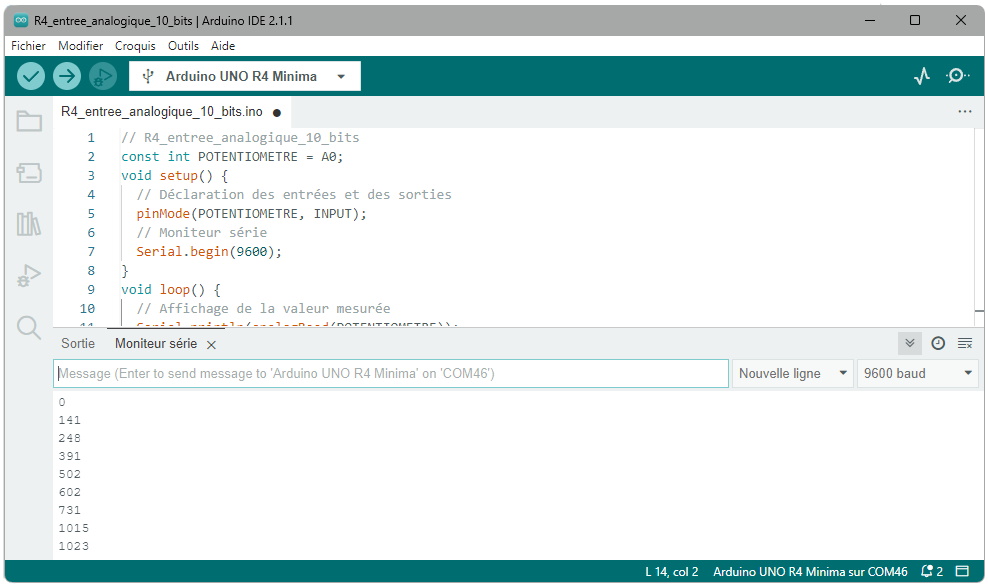Start debugging with the debug play button
This screenshot has width=988, height=588.
tap(103, 76)
